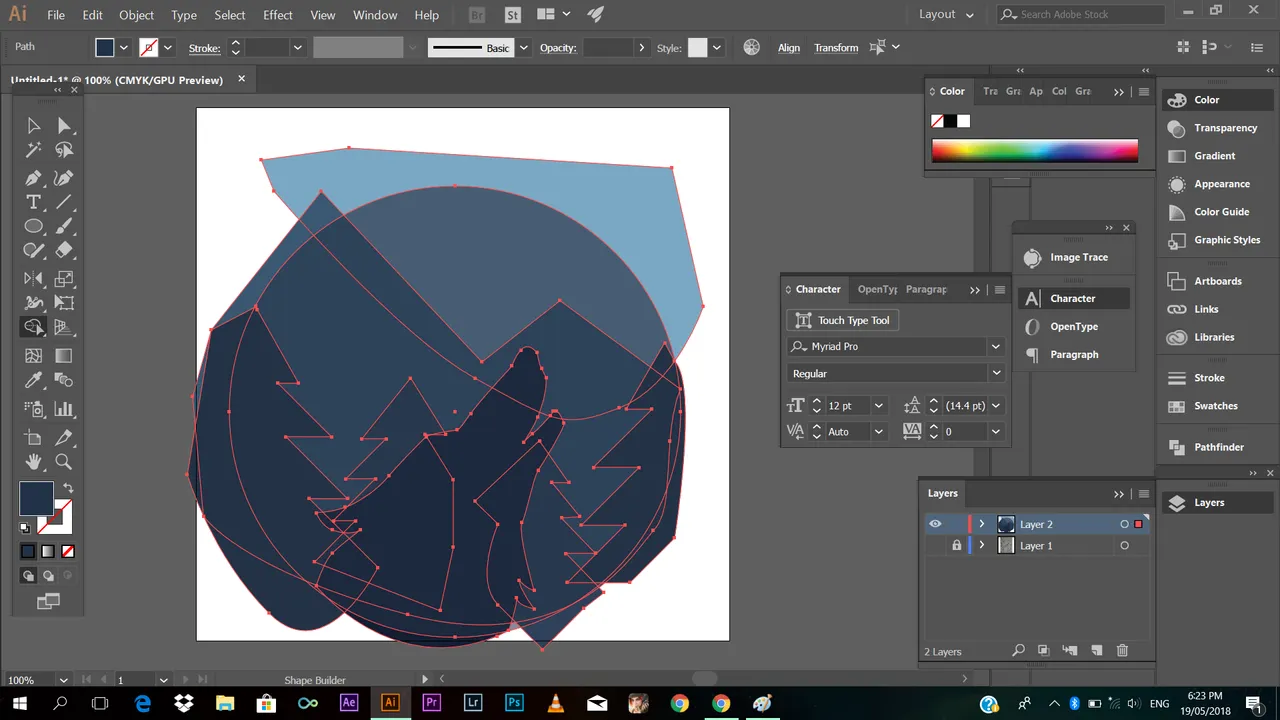
Task: Select the Scale tool
Action: tap(64, 279)
